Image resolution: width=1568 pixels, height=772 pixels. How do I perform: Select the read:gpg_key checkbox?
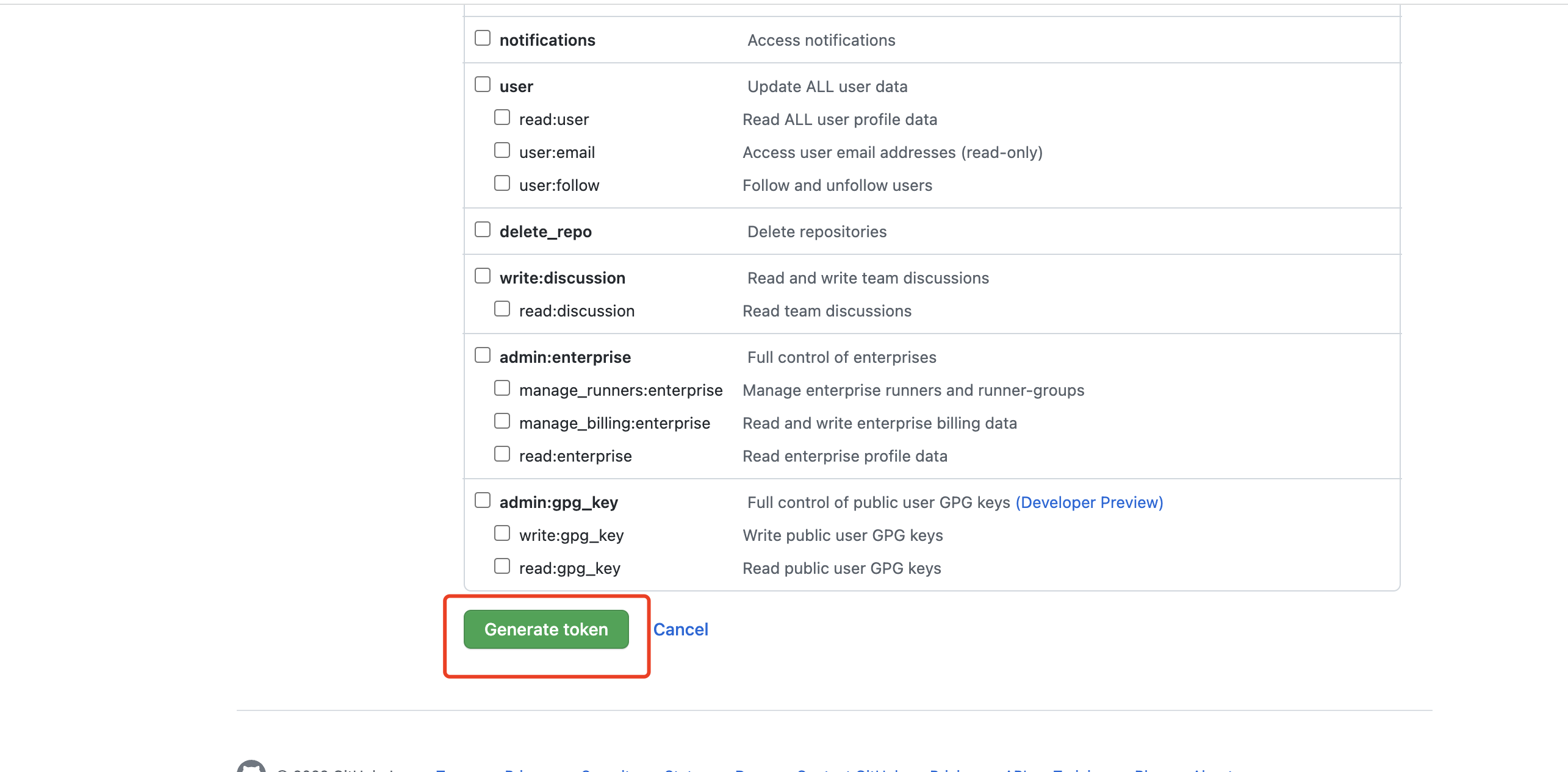click(502, 566)
